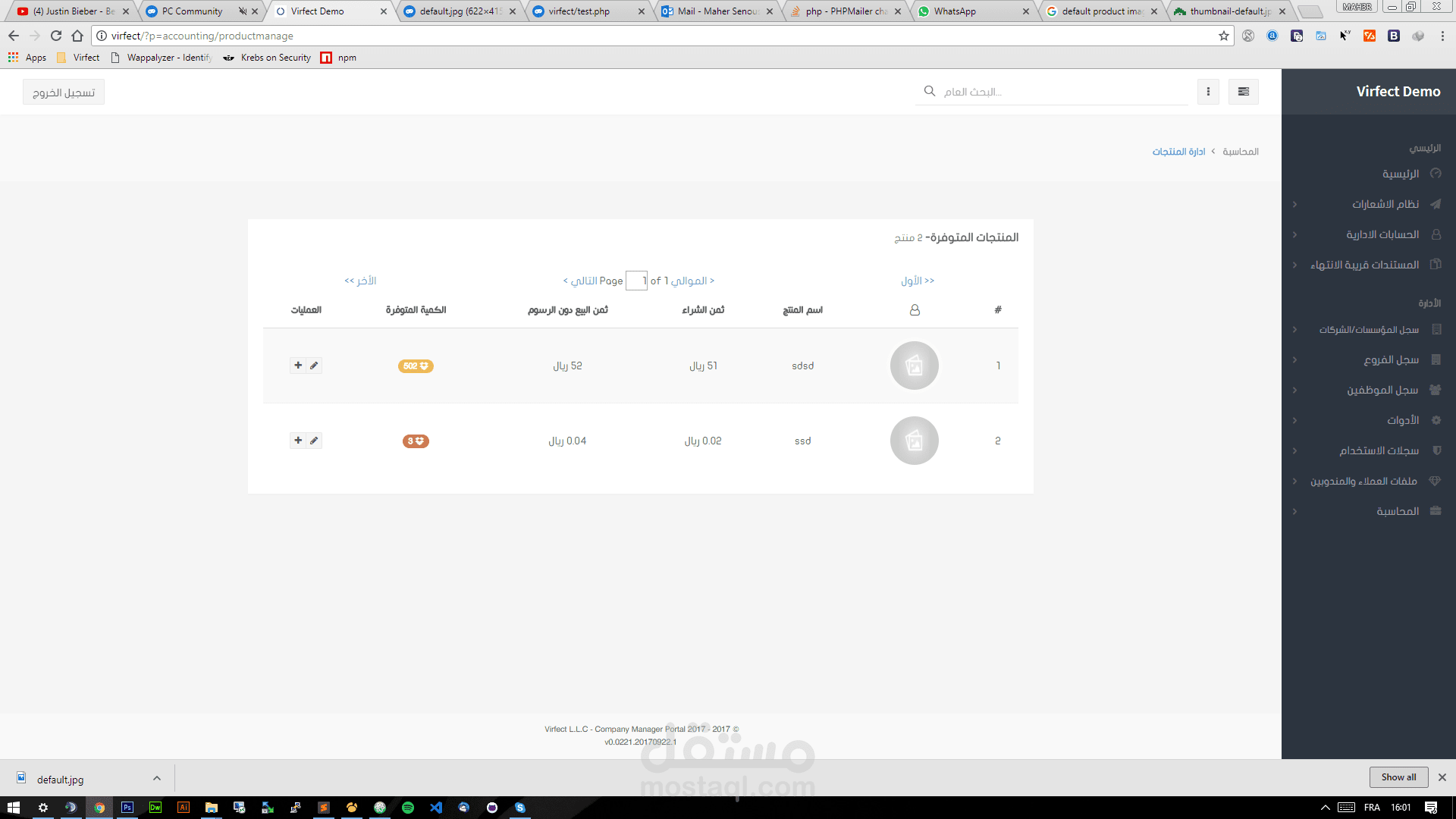Click the تسجيل الخروج logout button

pyautogui.click(x=64, y=93)
